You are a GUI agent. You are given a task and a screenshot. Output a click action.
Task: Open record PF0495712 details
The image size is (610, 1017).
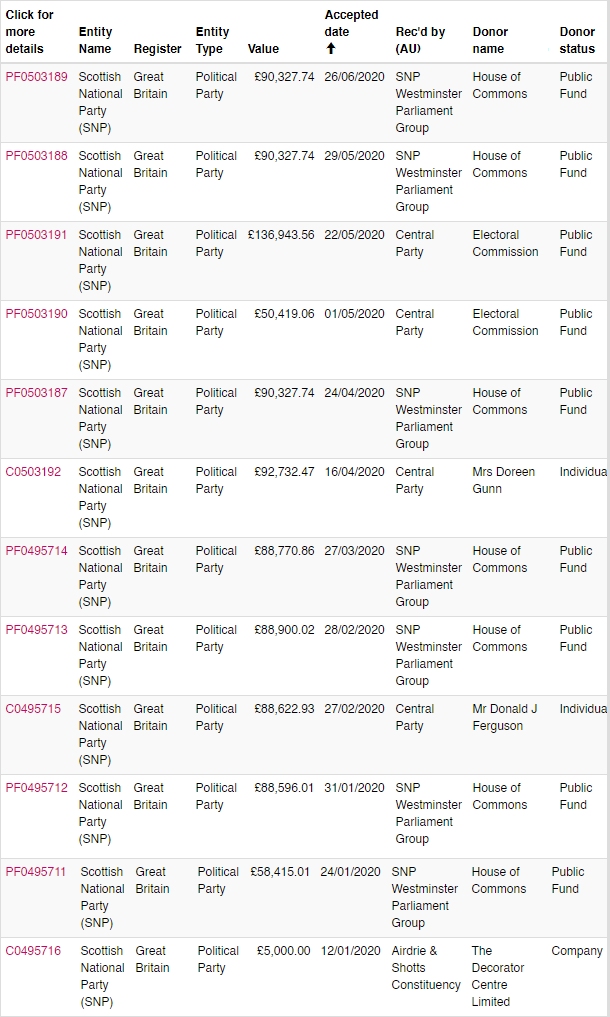pos(36,788)
